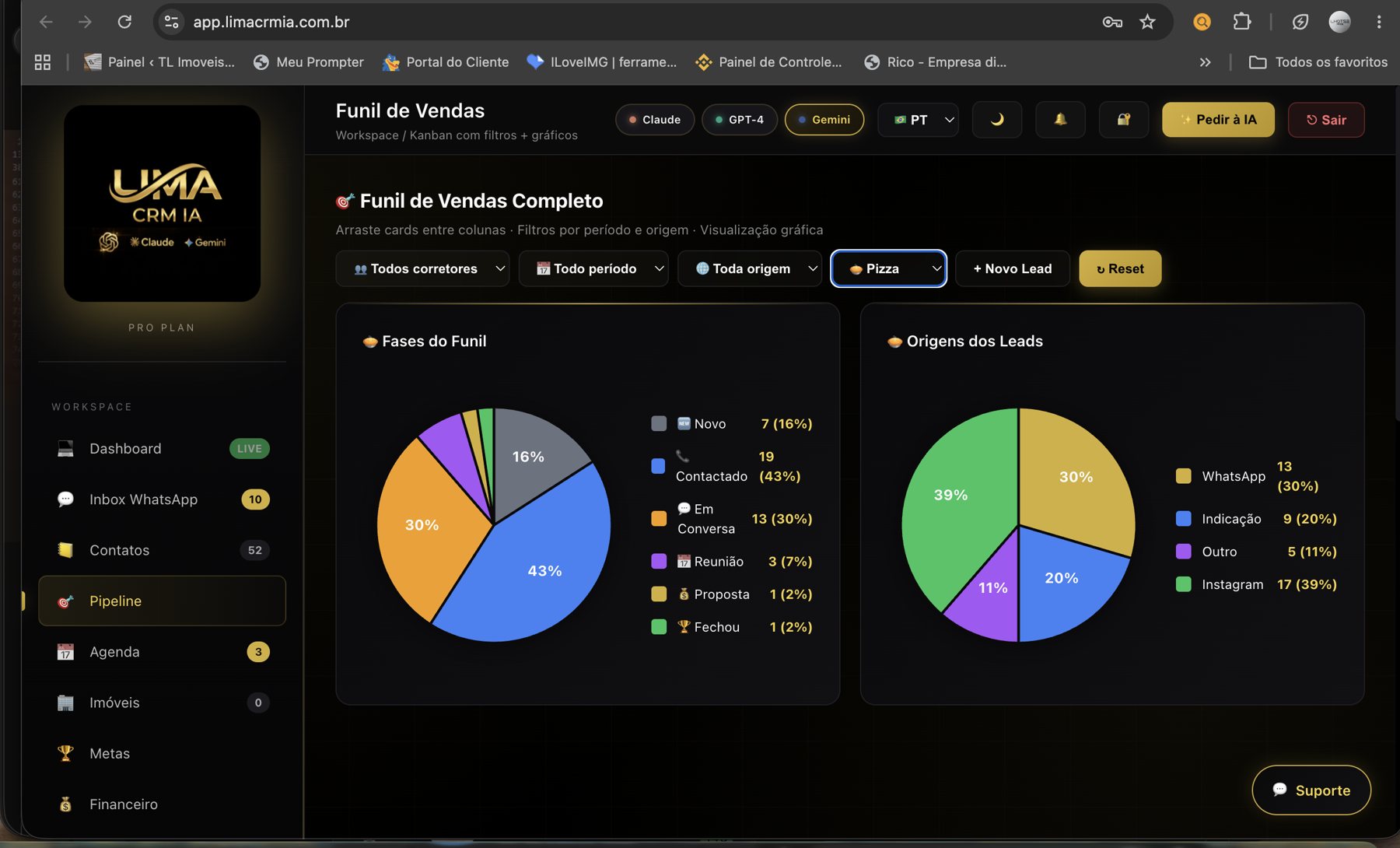Screen dimensions: 1400x848
Task: Click the Outro 5 (11%) legend value
Action: coord(1312,552)
